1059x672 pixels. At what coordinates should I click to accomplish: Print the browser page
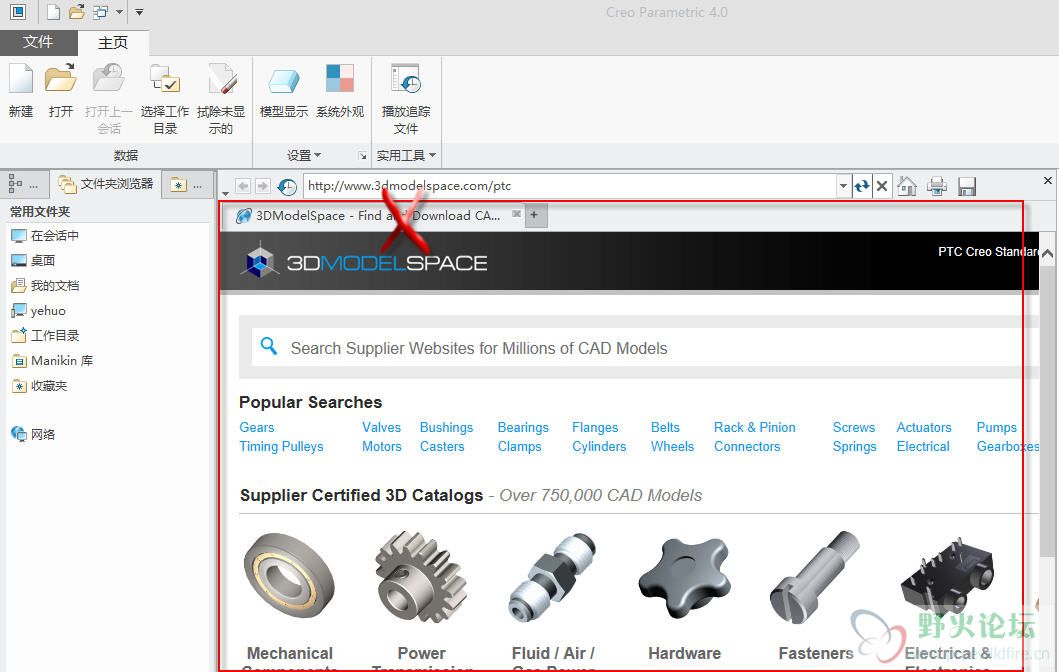[x=937, y=186]
